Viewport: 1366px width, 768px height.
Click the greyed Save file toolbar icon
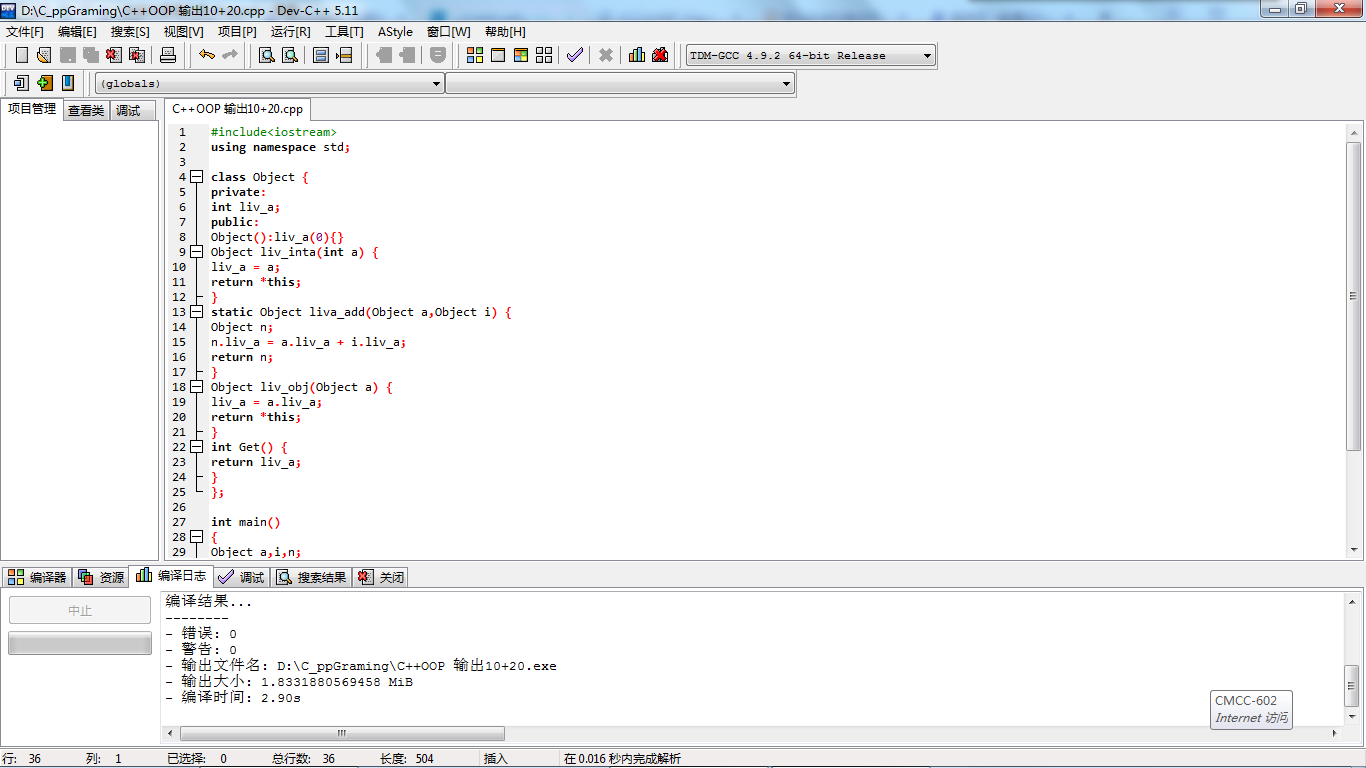pos(67,55)
